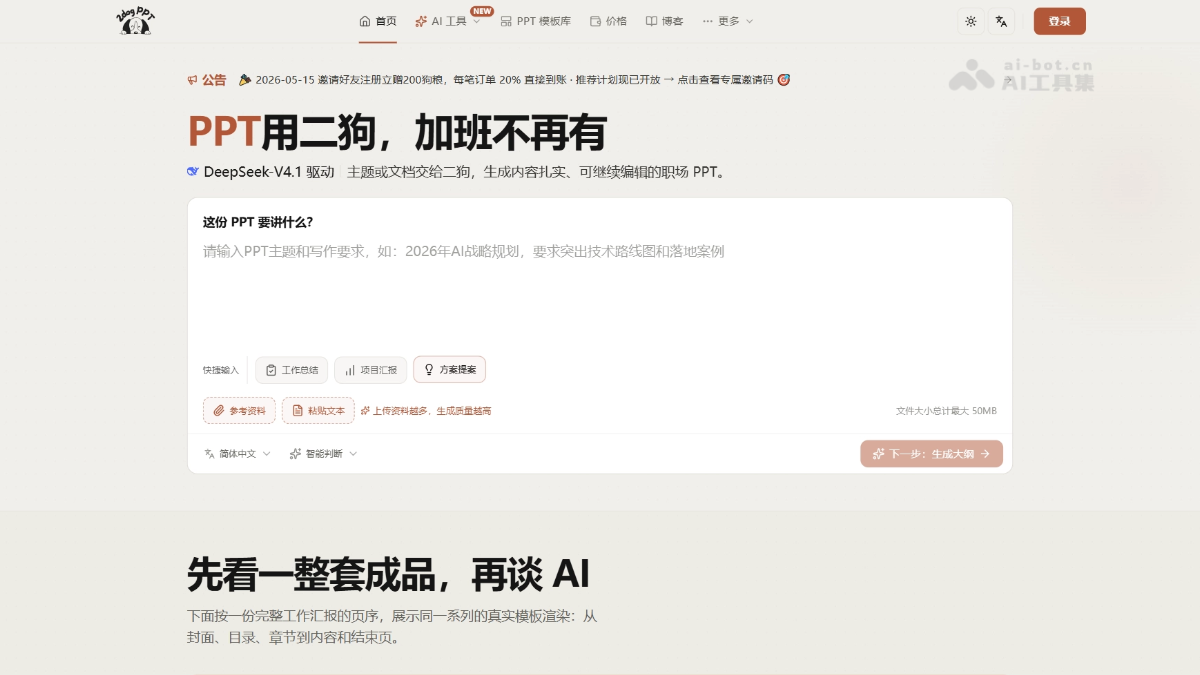This screenshot has width=1200, height=675.
Task: Click the 登录 login button
Action: point(1059,21)
